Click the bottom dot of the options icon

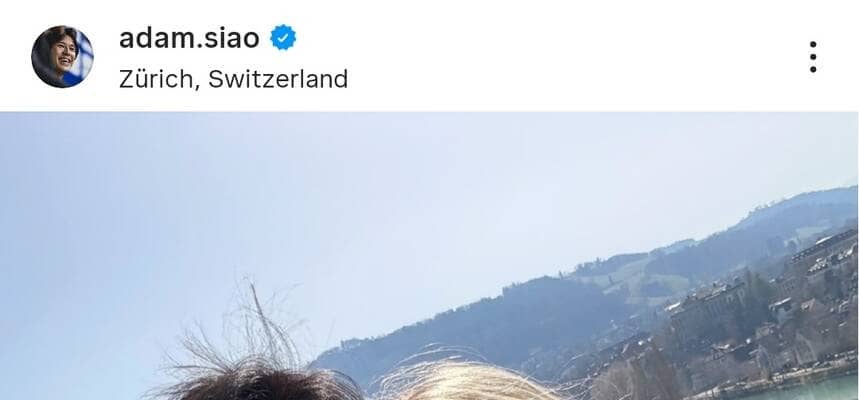coord(813,69)
